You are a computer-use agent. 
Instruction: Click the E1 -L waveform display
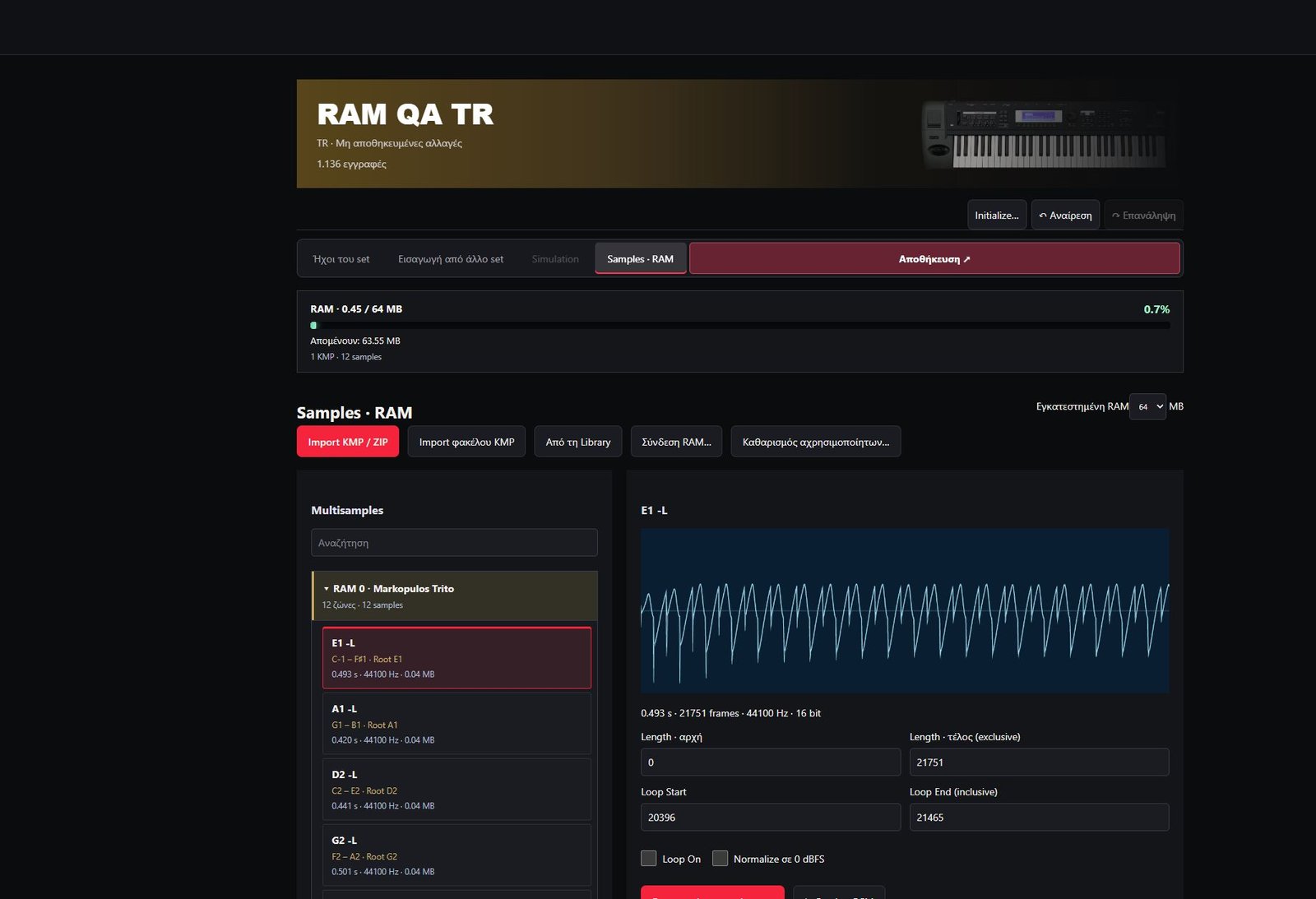905,610
